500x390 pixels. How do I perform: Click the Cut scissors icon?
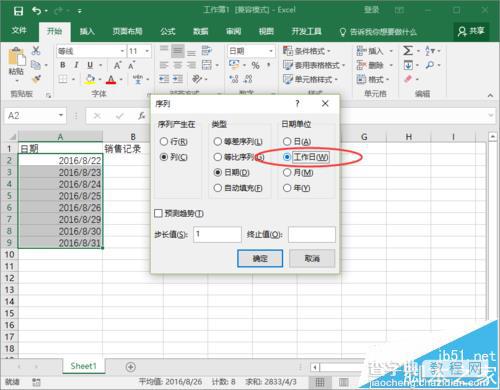coord(36,51)
